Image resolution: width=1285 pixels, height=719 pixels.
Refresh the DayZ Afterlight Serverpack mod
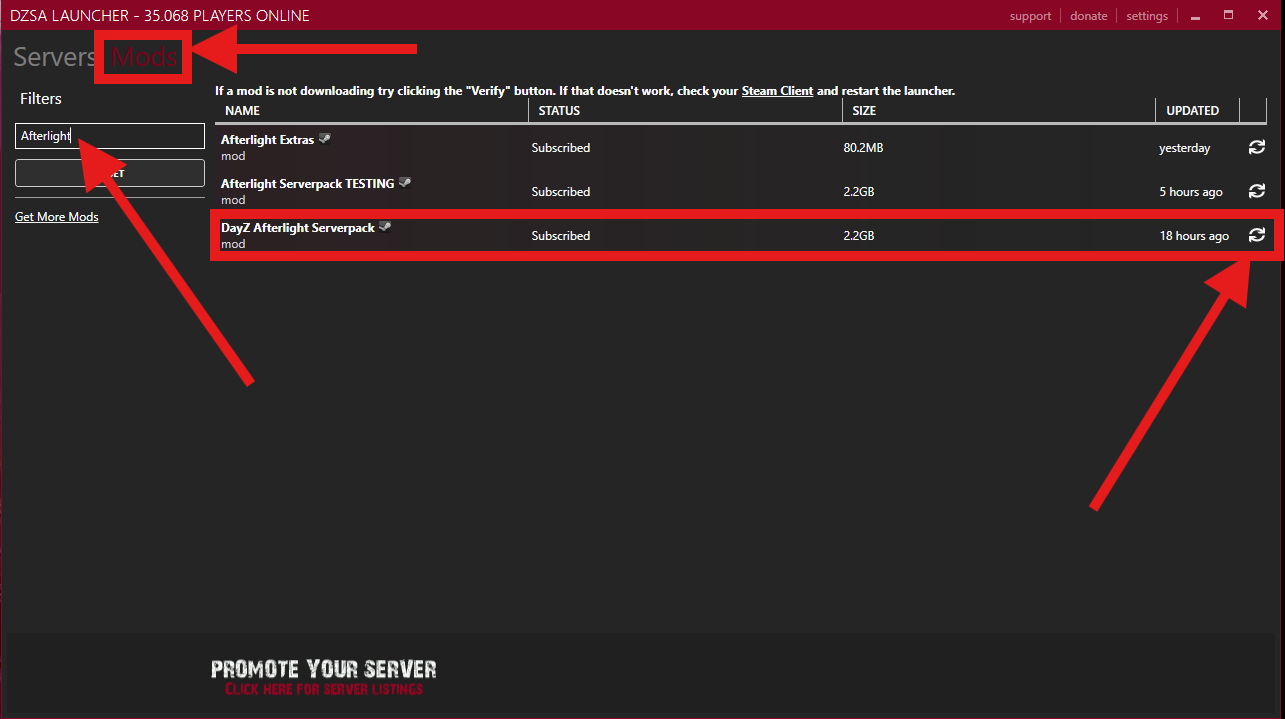[x=1257, y=235]
